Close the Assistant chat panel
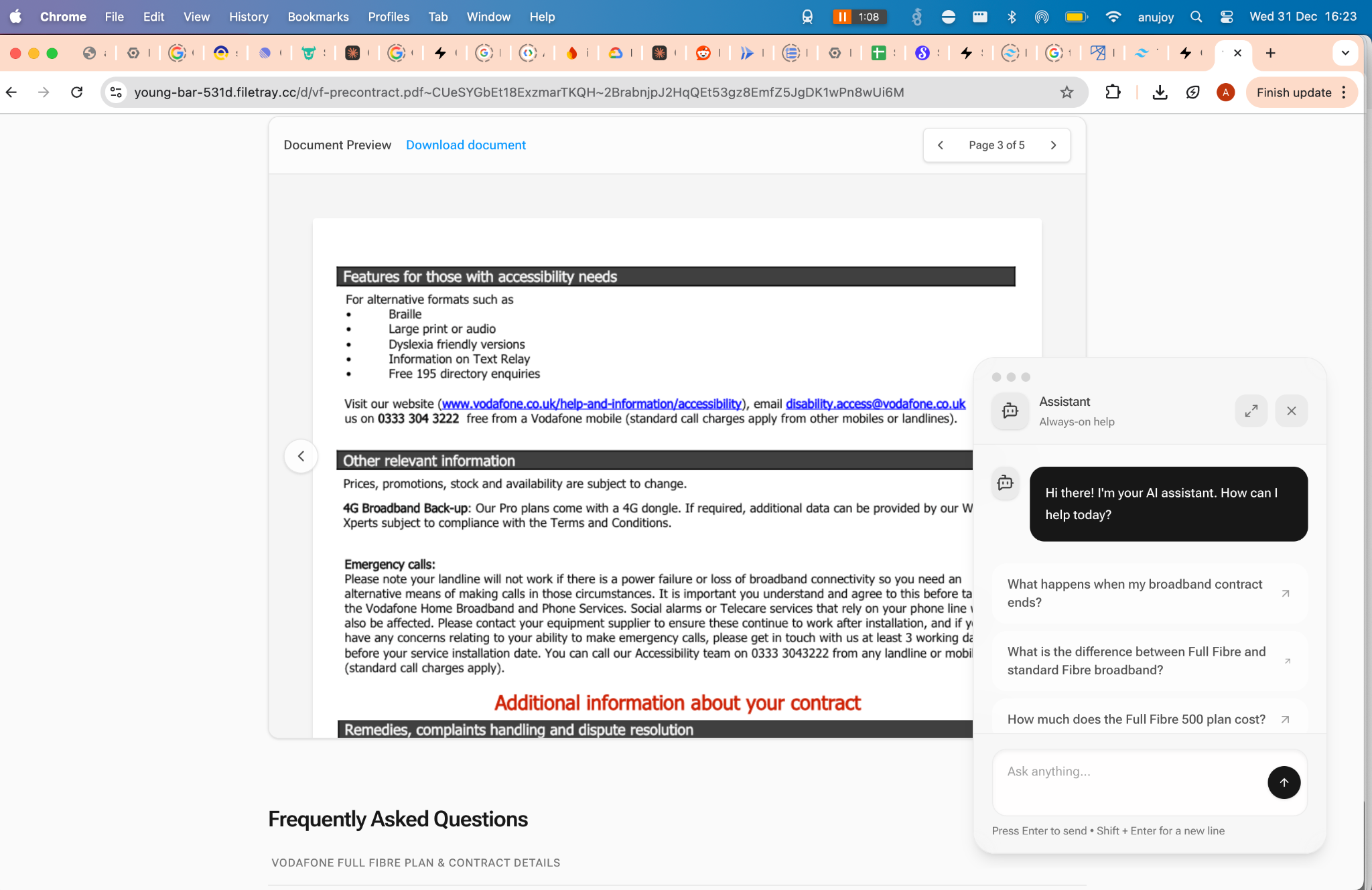 pos(1291,411)
